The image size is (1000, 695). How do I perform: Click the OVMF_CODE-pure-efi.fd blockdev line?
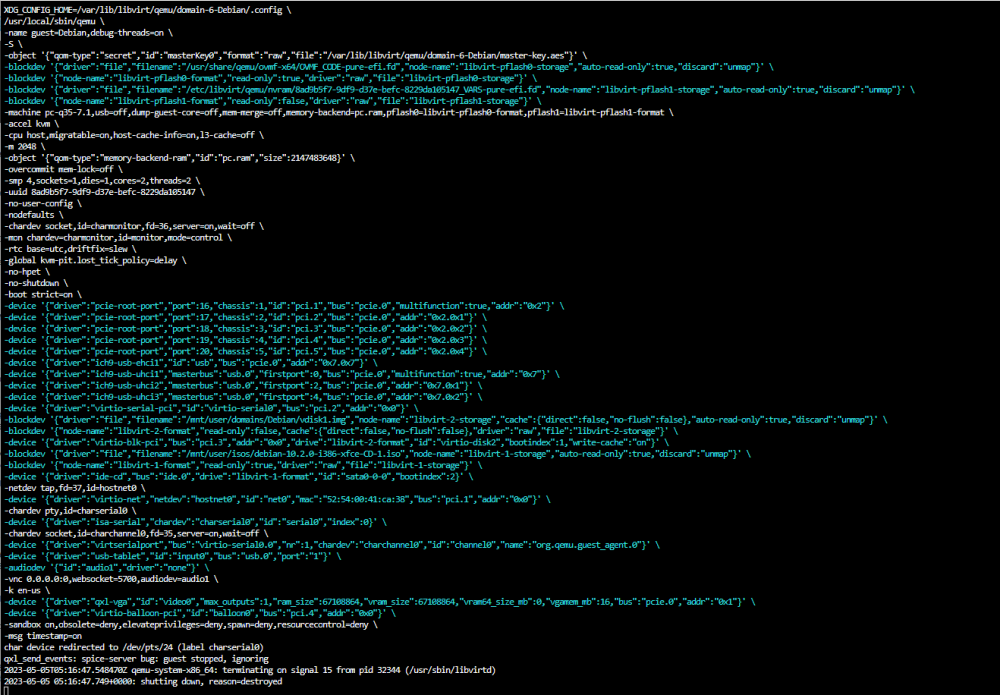pos(388,67)
